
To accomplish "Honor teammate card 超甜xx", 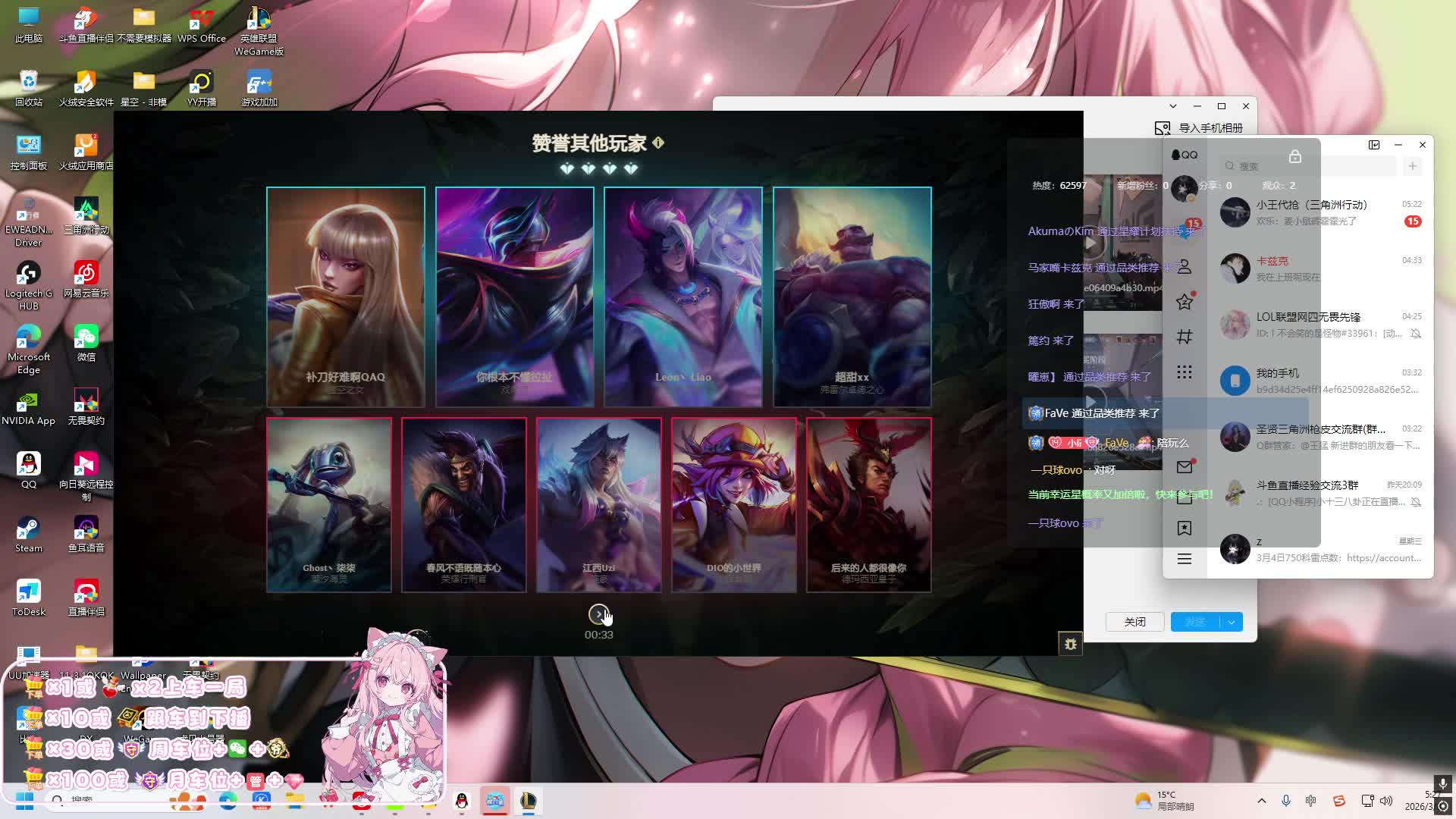I will pos(852,297).
